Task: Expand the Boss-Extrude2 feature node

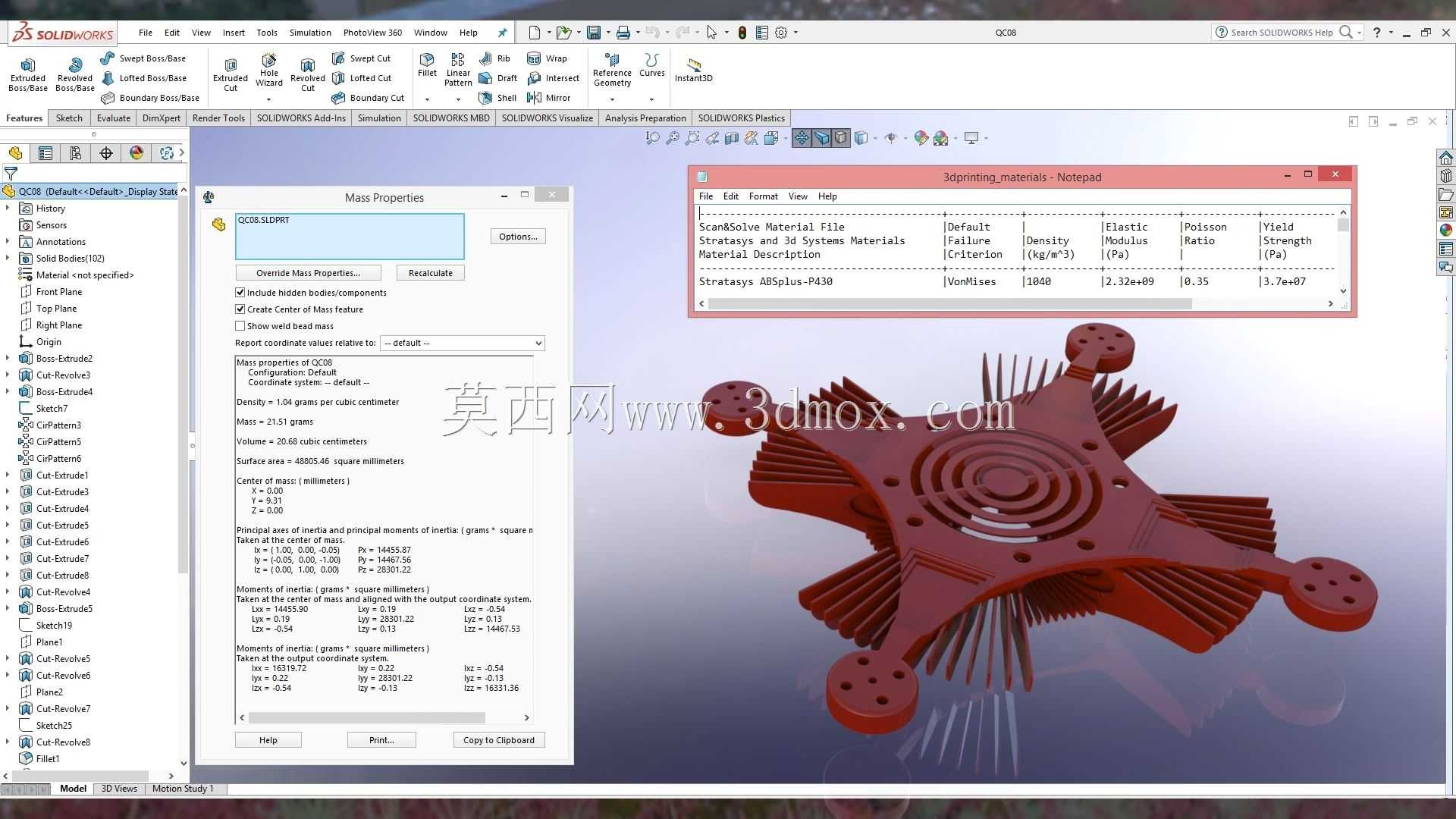Action: (x=8, y=359)
